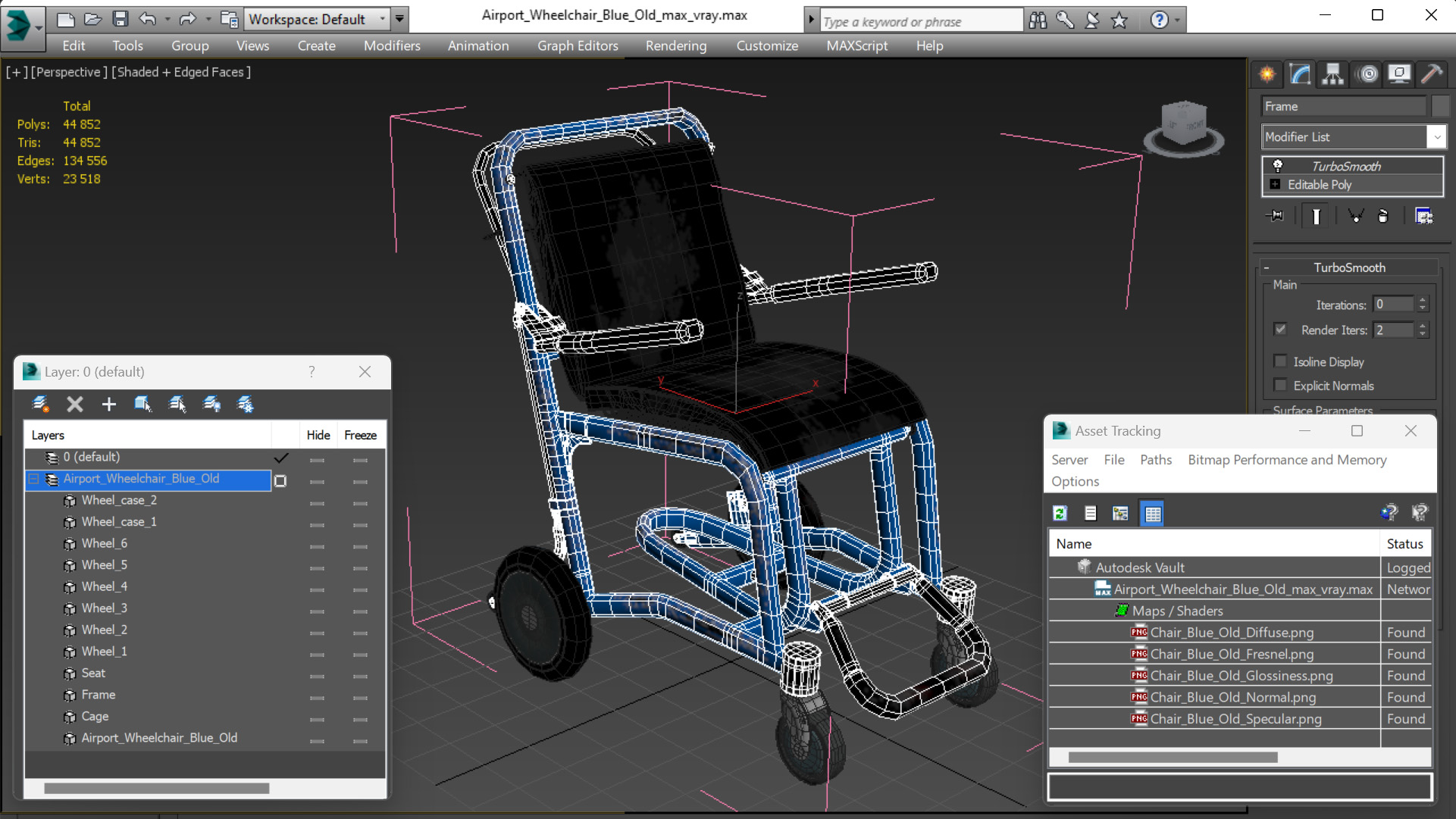
Task: Click the New Scene icon in title bar
Action: pyautogui.click(x=65, y=19)
